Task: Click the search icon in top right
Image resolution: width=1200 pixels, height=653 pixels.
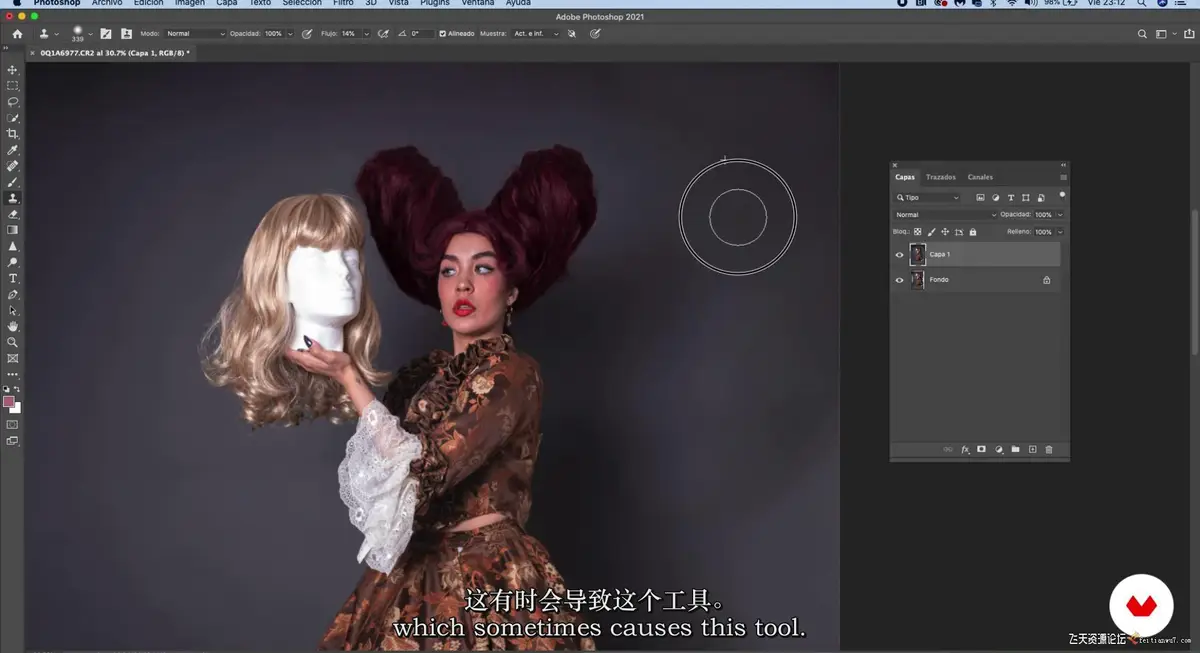Action: coord(1143,34)
